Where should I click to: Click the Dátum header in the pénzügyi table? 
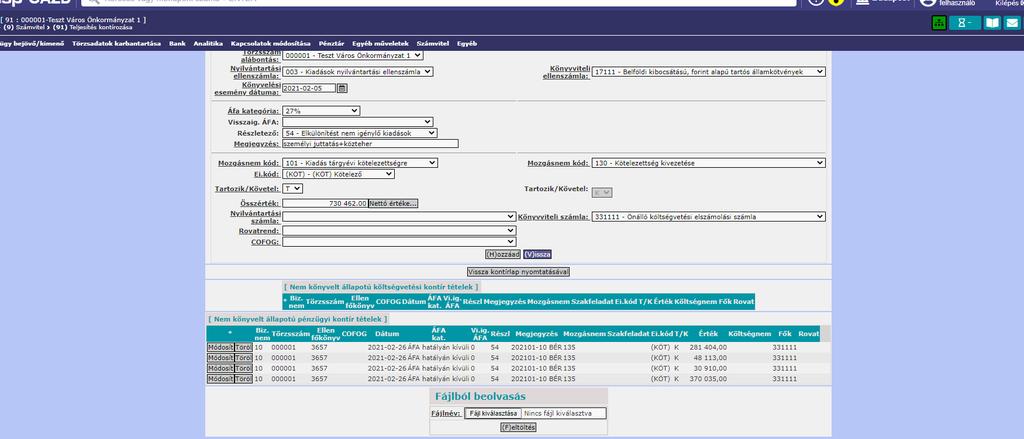click(387, 334)
